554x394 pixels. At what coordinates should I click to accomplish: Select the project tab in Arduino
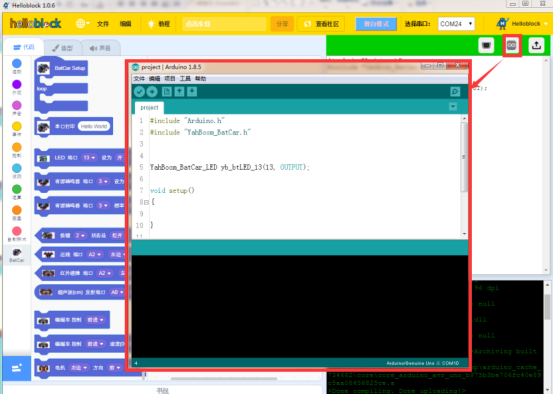point(149,107)
